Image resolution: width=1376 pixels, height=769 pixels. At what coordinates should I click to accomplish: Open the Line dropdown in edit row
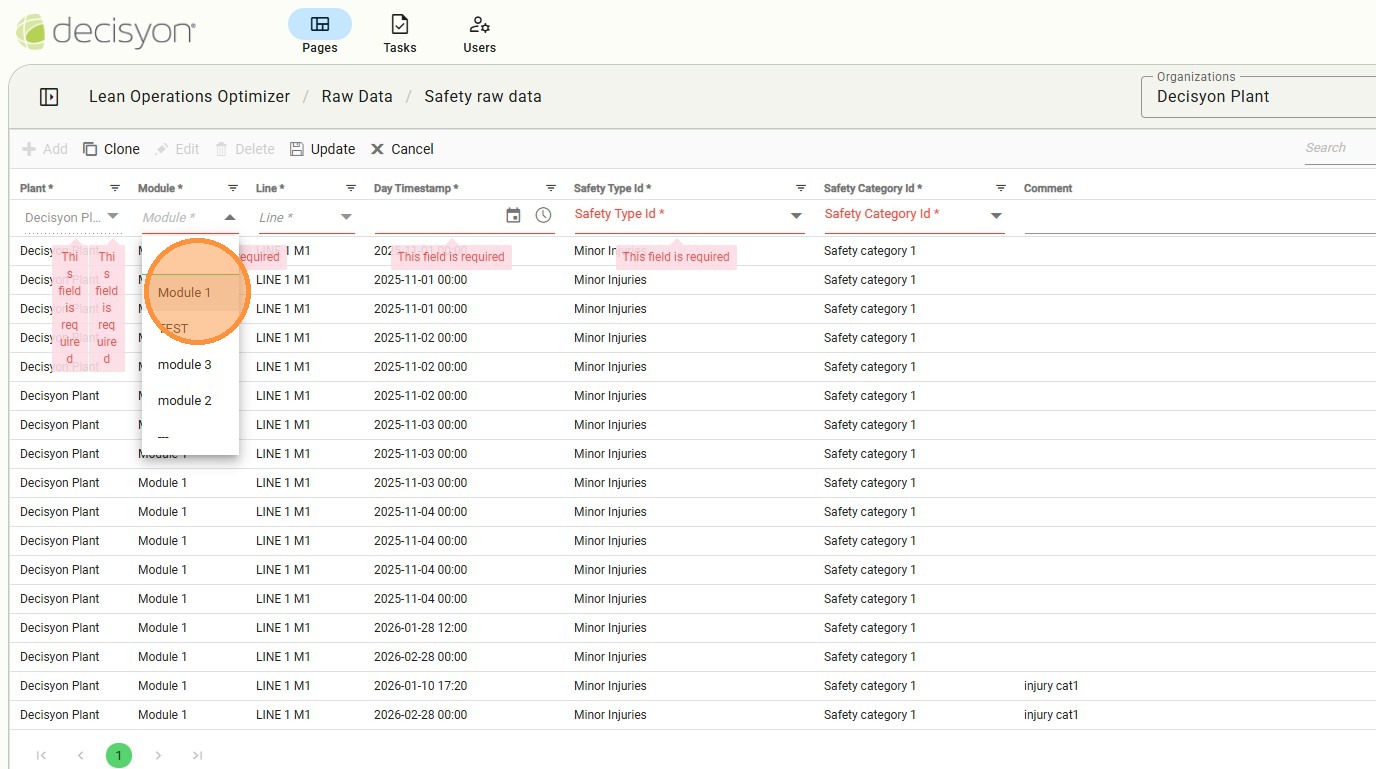click(x=346, y=217)
